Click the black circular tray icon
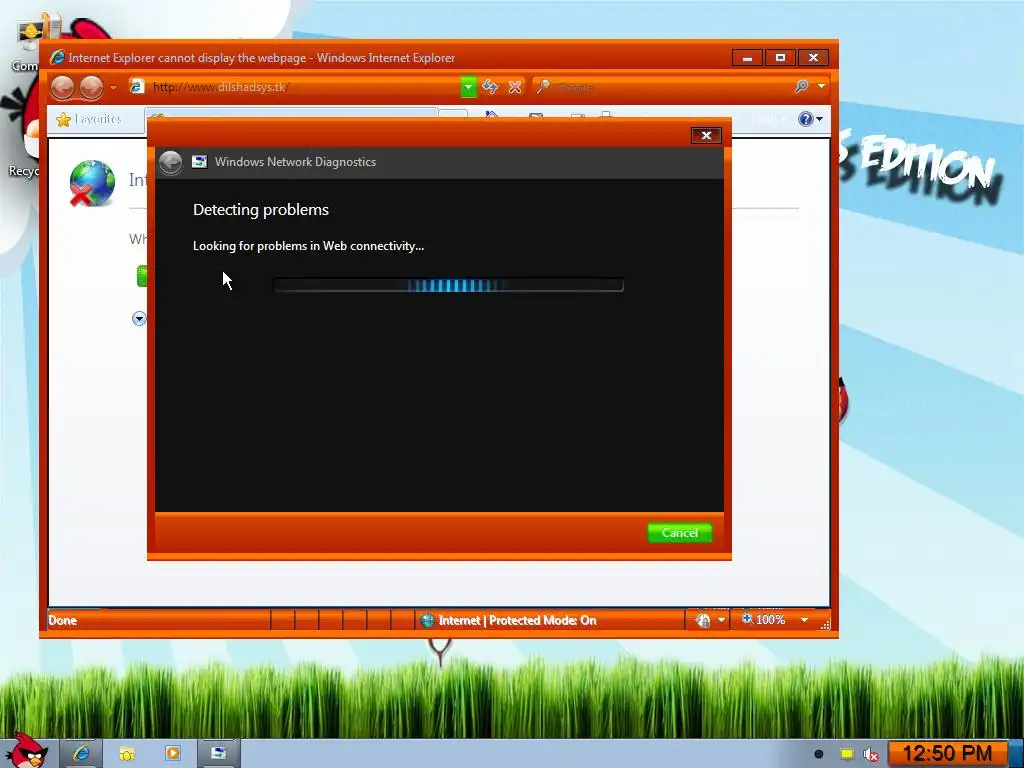 click(818, 754)
